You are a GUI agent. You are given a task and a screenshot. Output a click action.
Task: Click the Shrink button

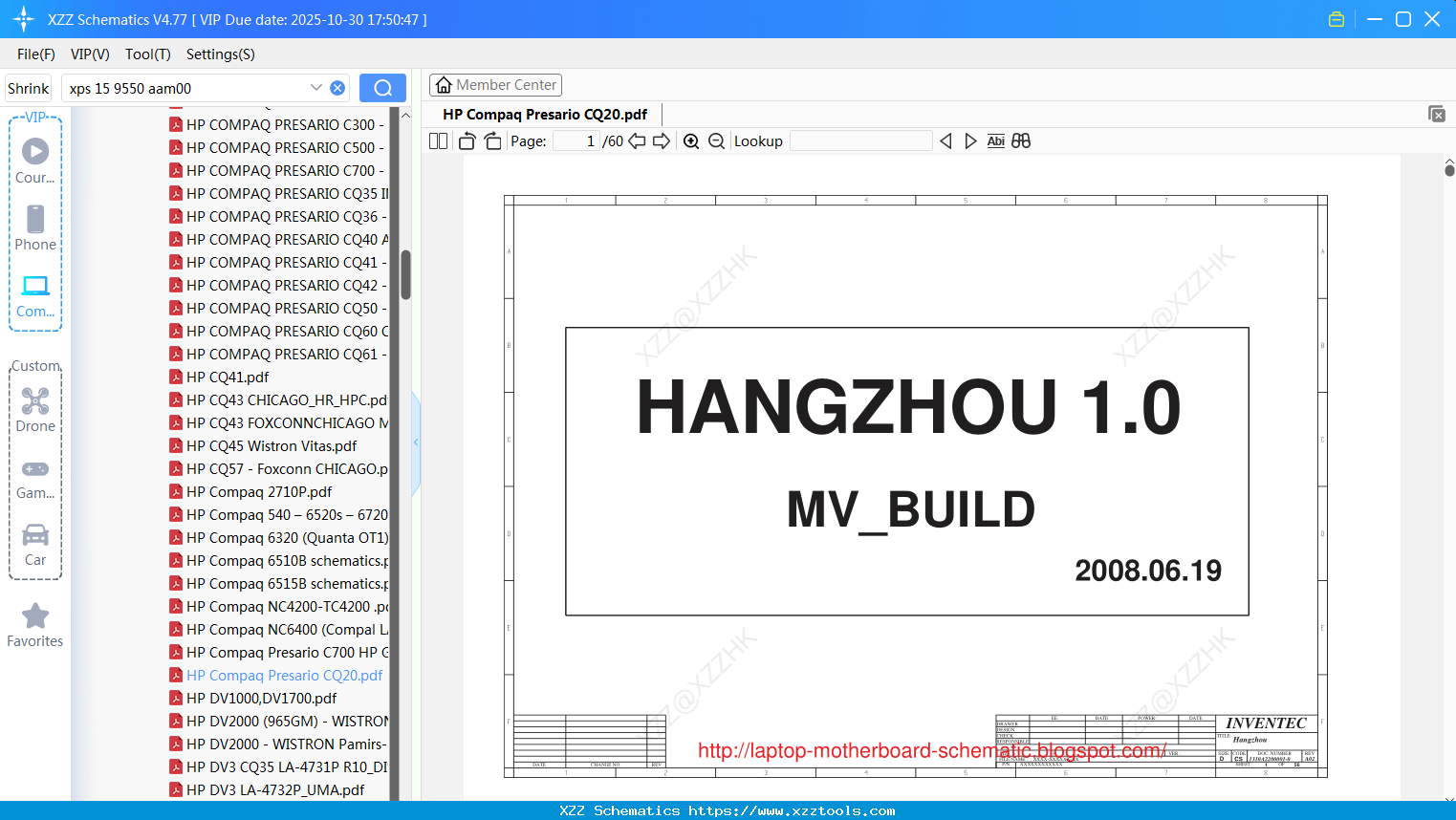coord(28,88)
